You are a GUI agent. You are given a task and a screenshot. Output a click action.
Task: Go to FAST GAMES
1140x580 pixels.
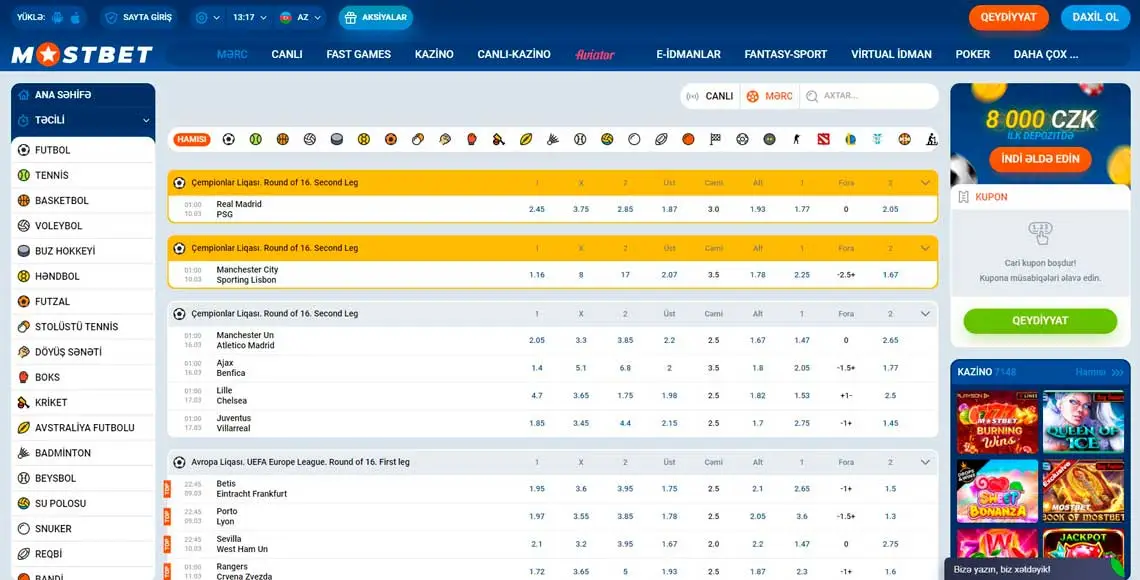[x=358, y=55]
